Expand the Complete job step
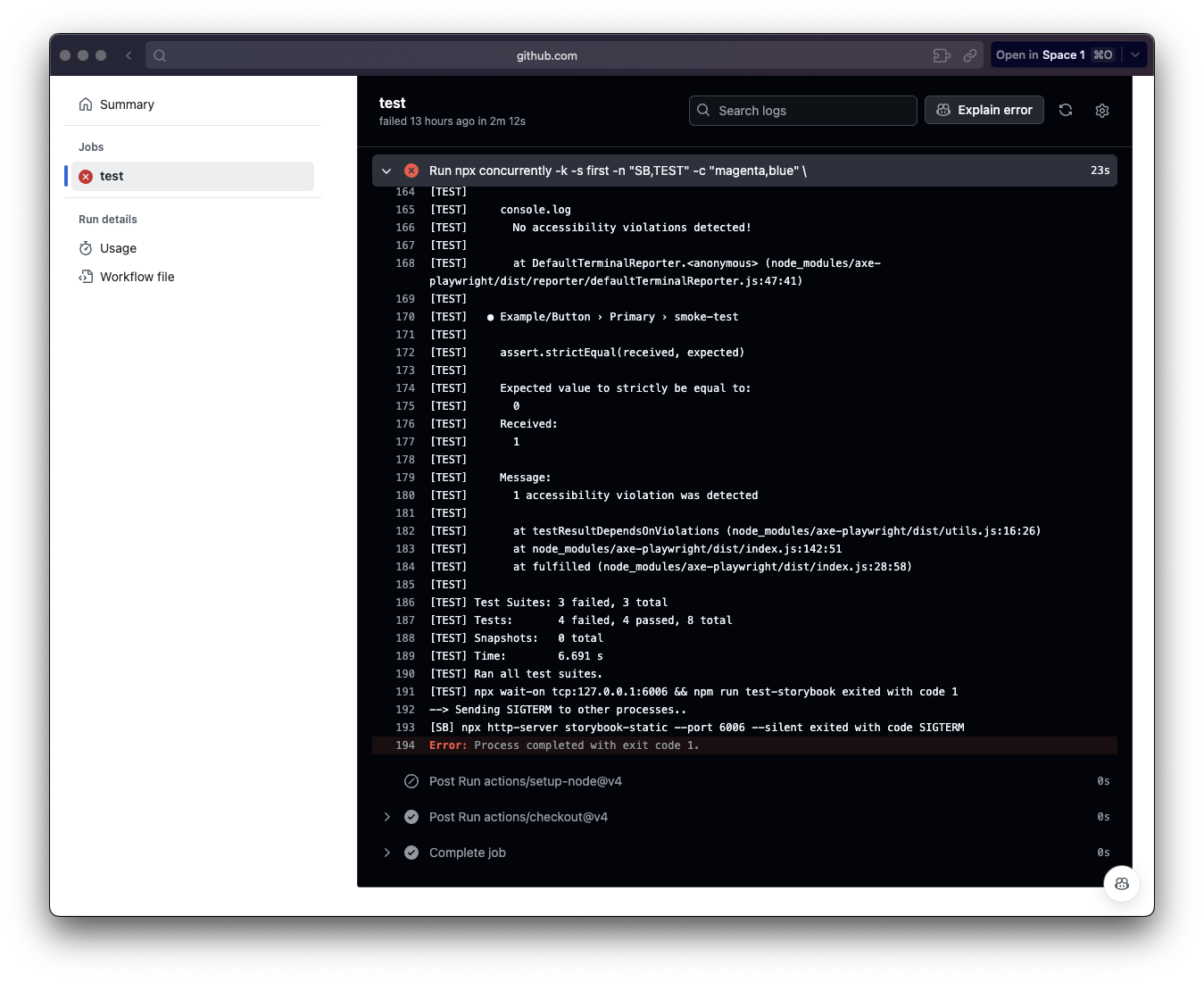Image resolution: width=1204 pixels, height=982 pixels. pos(386,853)
